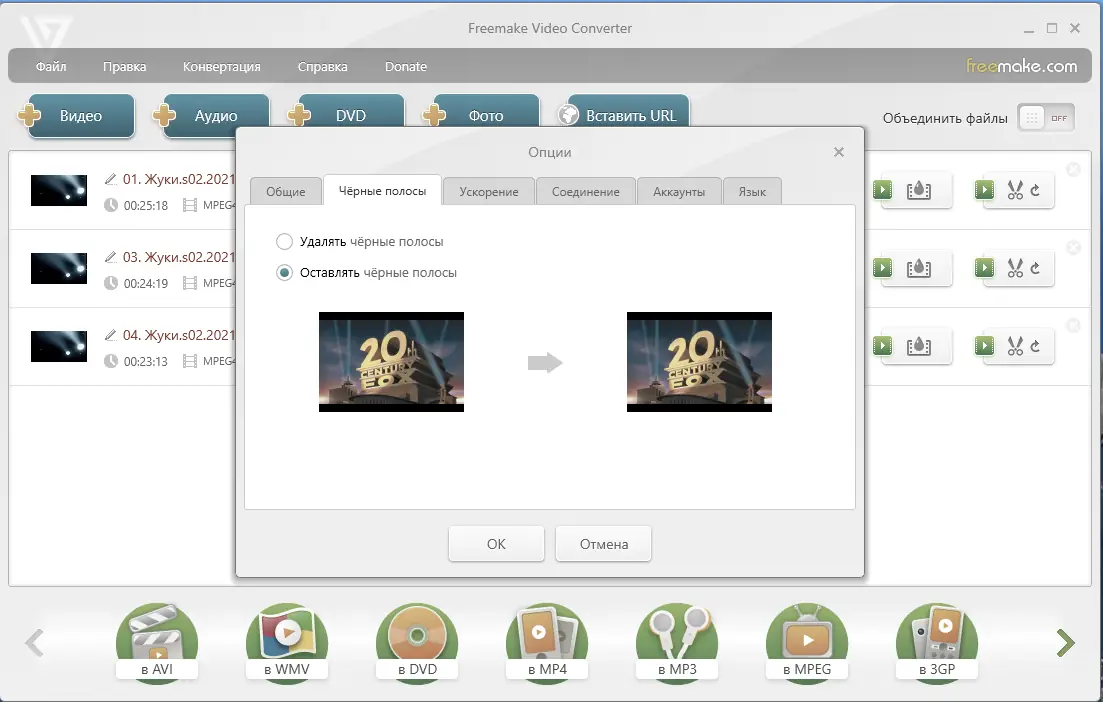Viewport: 1103px width, 702px height.
Task: Click the file name '03. Жуки.s02.2021'
Action: pyautogui.click(x=179, y=257)
